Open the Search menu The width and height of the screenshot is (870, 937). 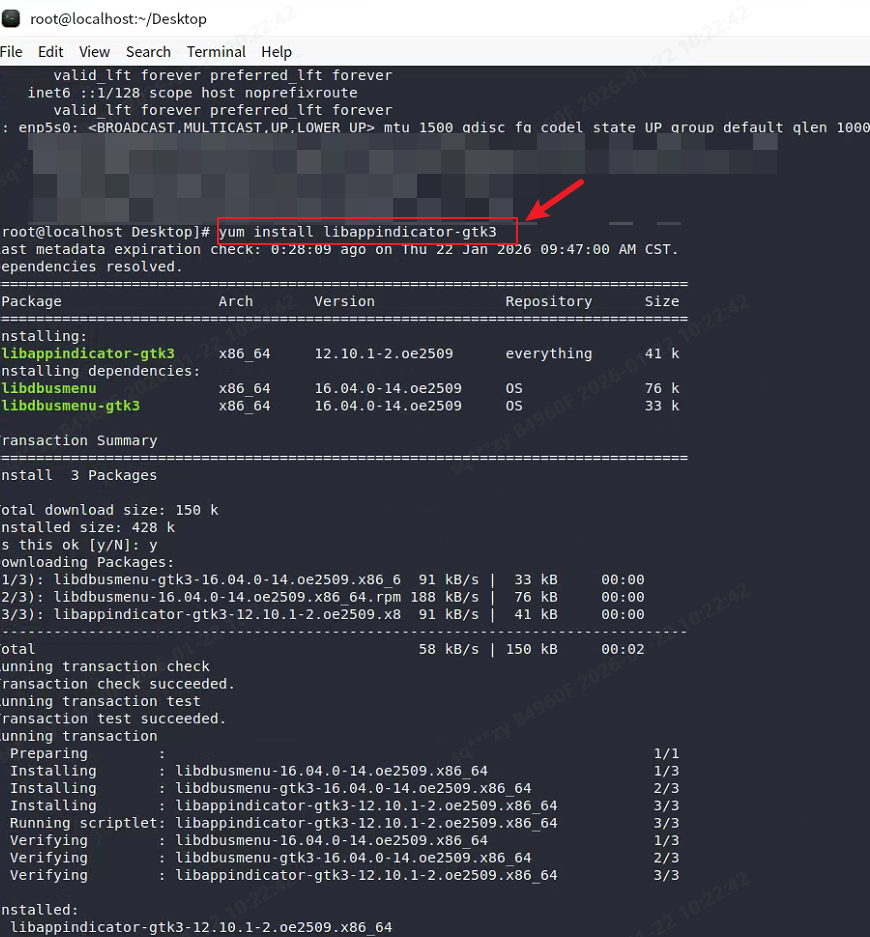click(148, 52)
